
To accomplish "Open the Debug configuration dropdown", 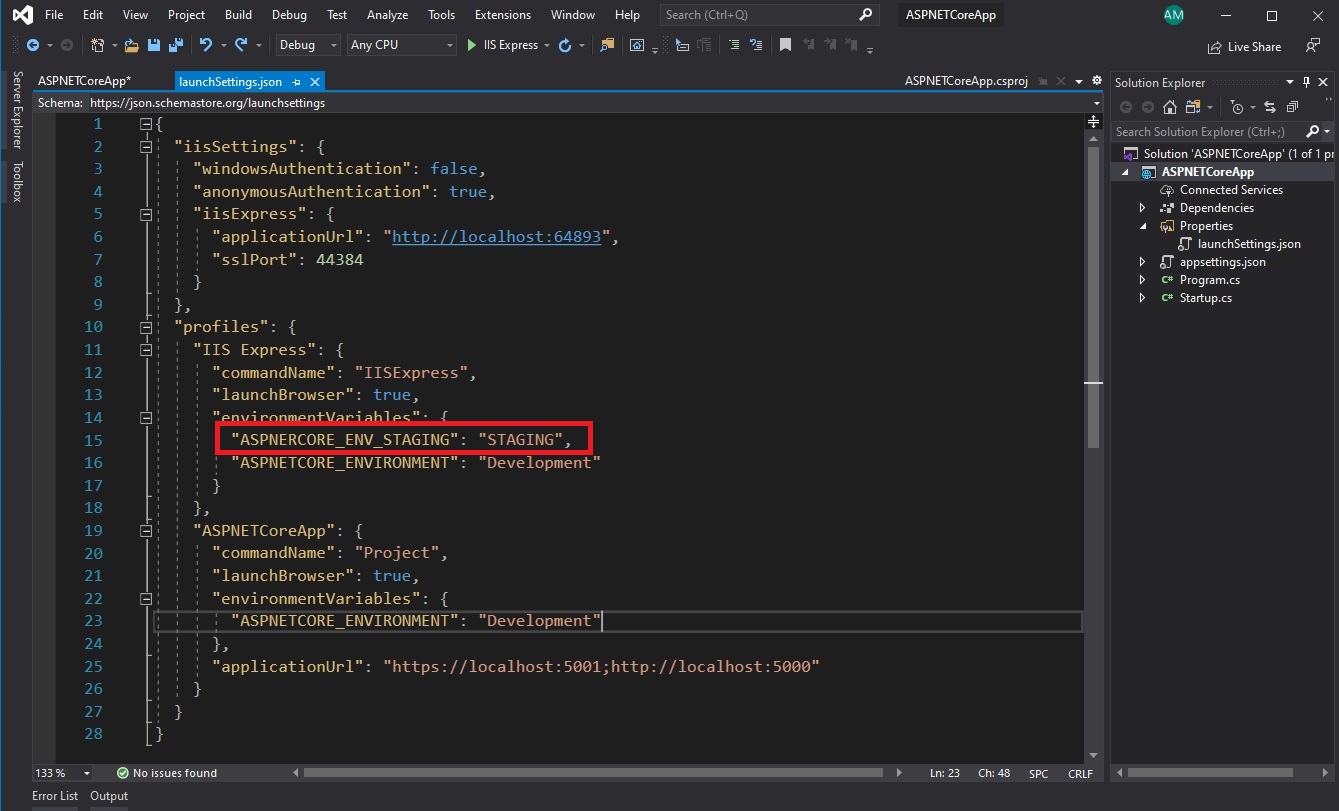I will (308, 45).
